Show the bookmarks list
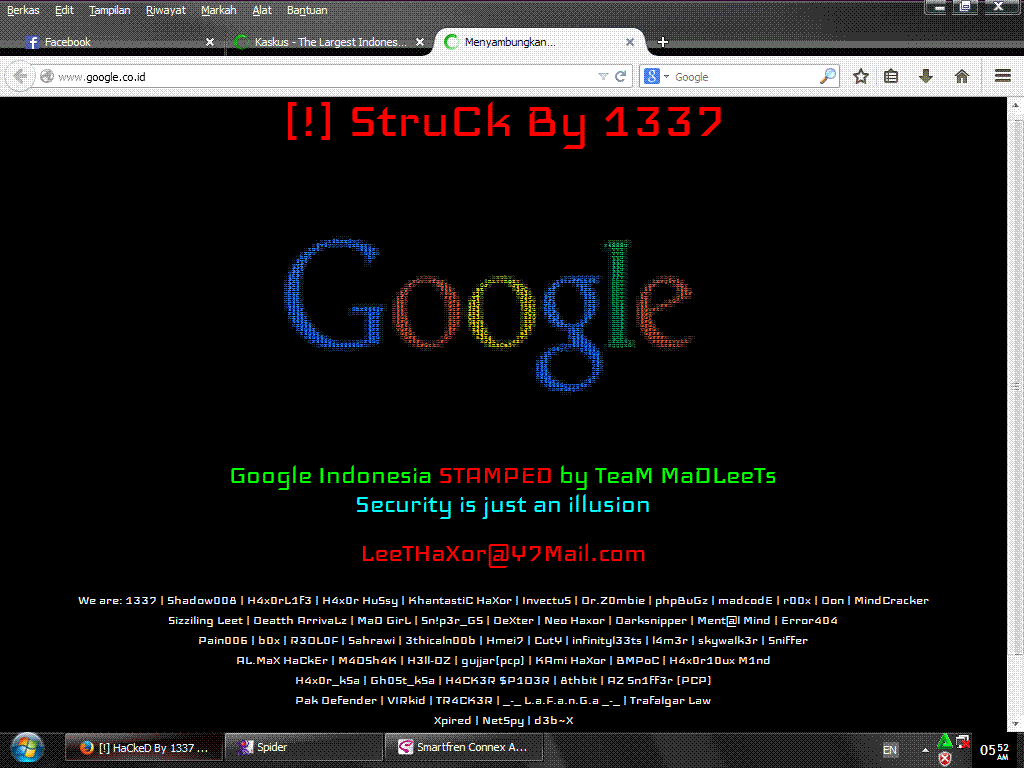The height and width of the screenshot is (768, 1024). [891, 76]
